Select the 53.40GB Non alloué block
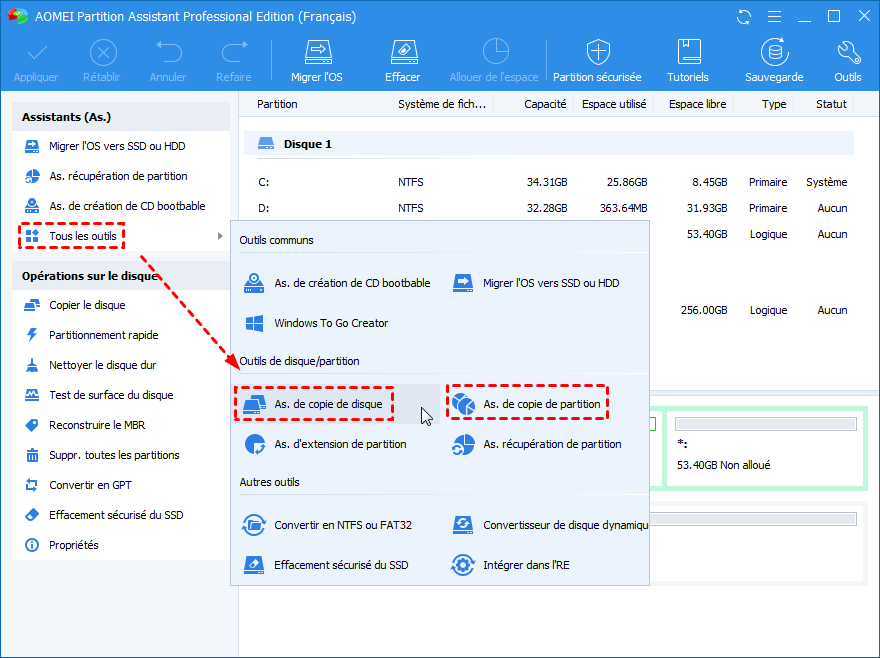 pos(766,447)
